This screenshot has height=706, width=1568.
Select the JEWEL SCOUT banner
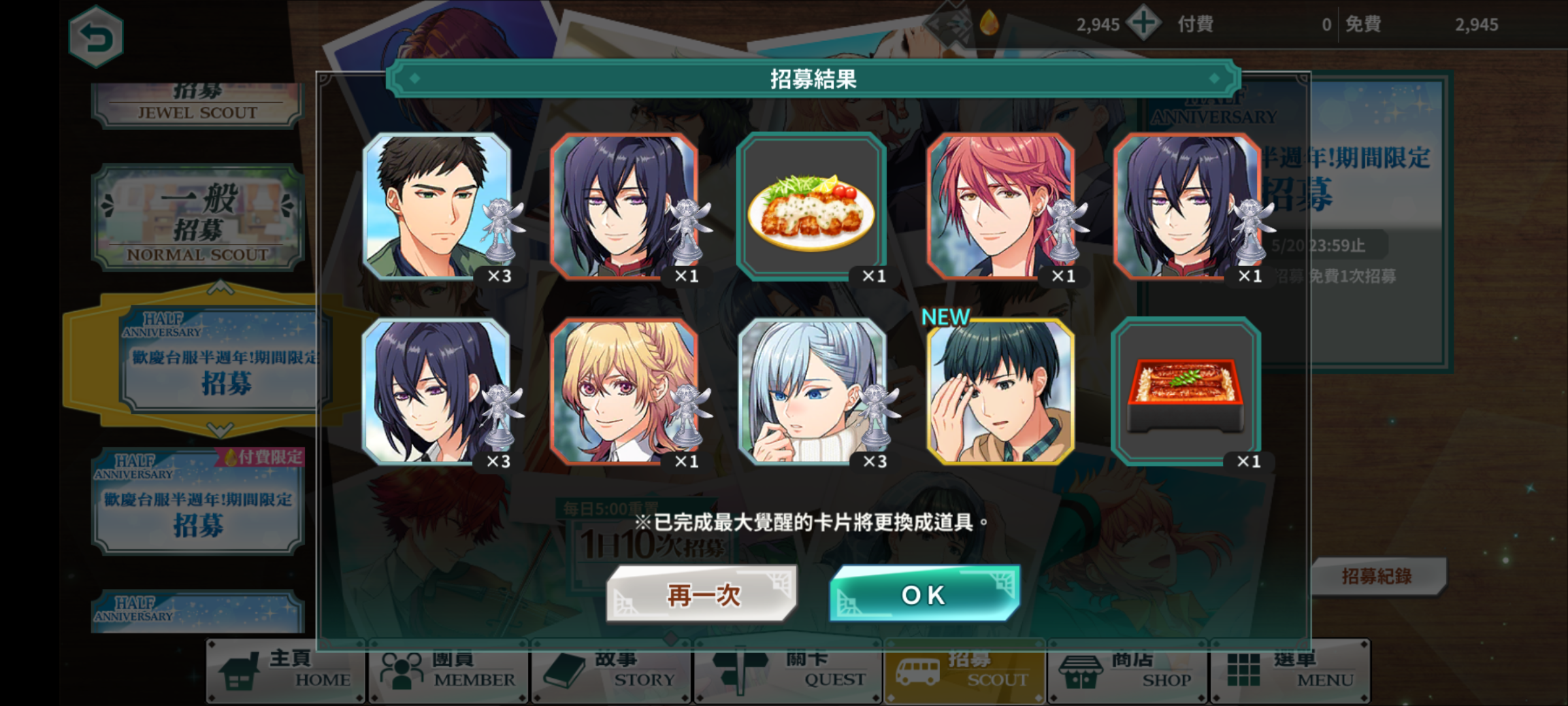[197, 105]
